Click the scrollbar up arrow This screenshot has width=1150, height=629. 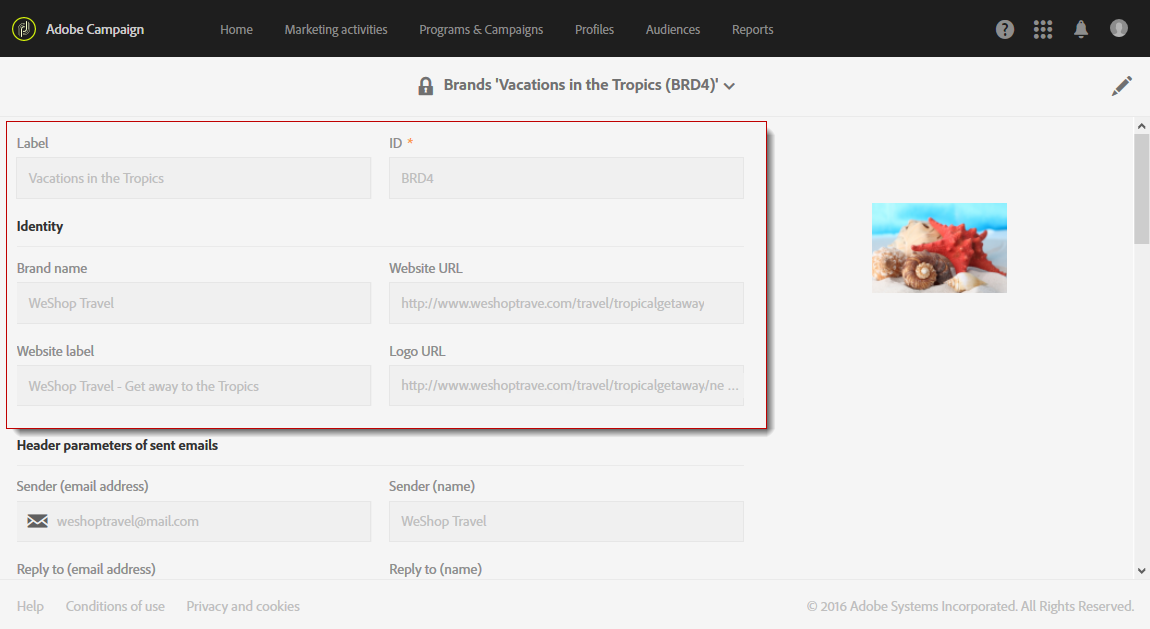1141,126
